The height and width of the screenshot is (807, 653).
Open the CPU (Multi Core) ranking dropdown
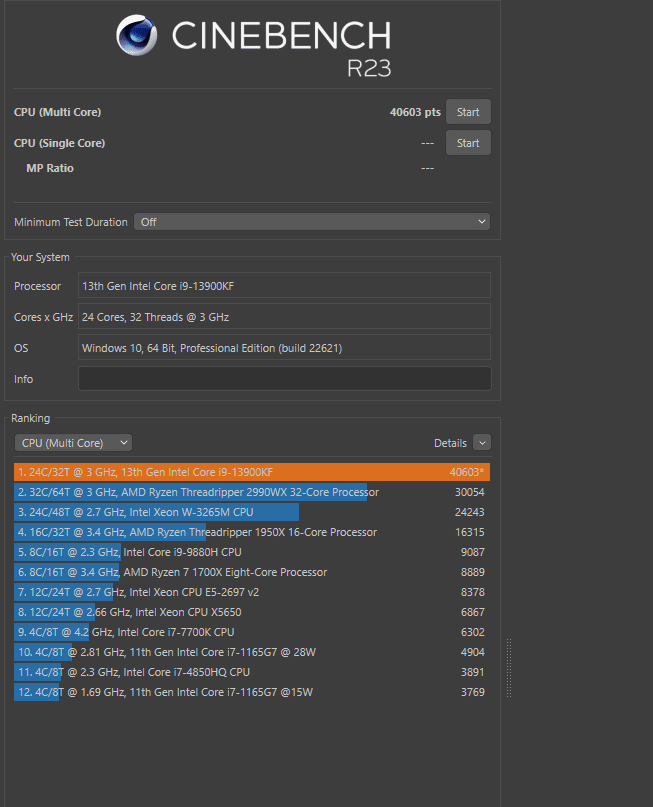pos(73,443)
